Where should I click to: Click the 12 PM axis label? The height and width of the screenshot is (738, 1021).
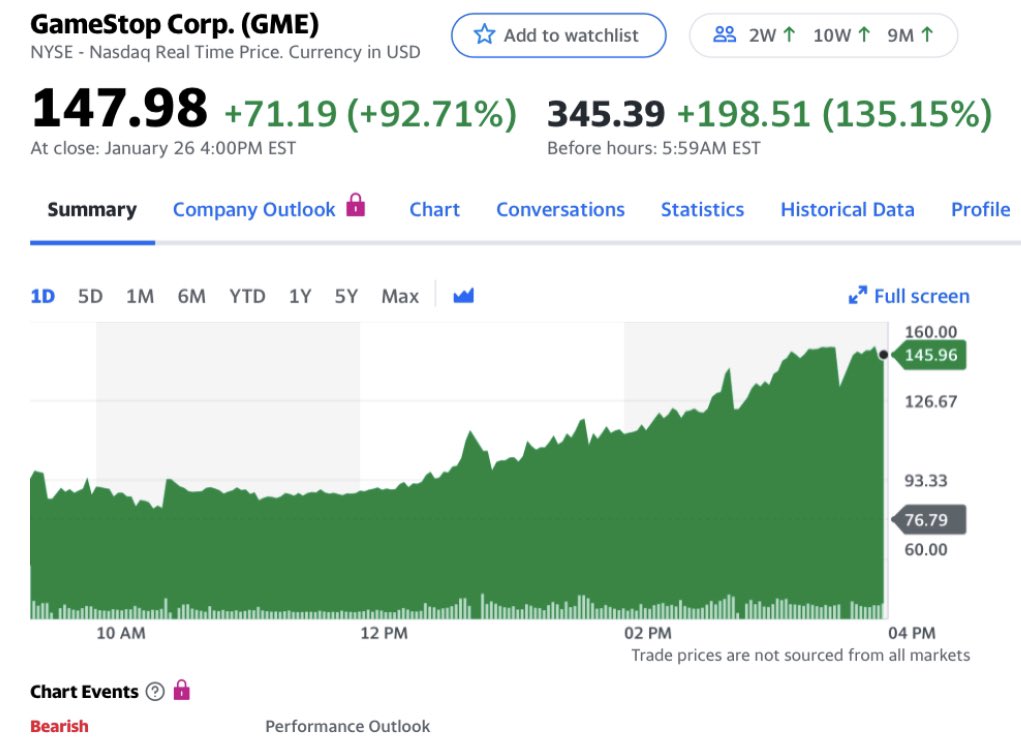tap(384, 633)
